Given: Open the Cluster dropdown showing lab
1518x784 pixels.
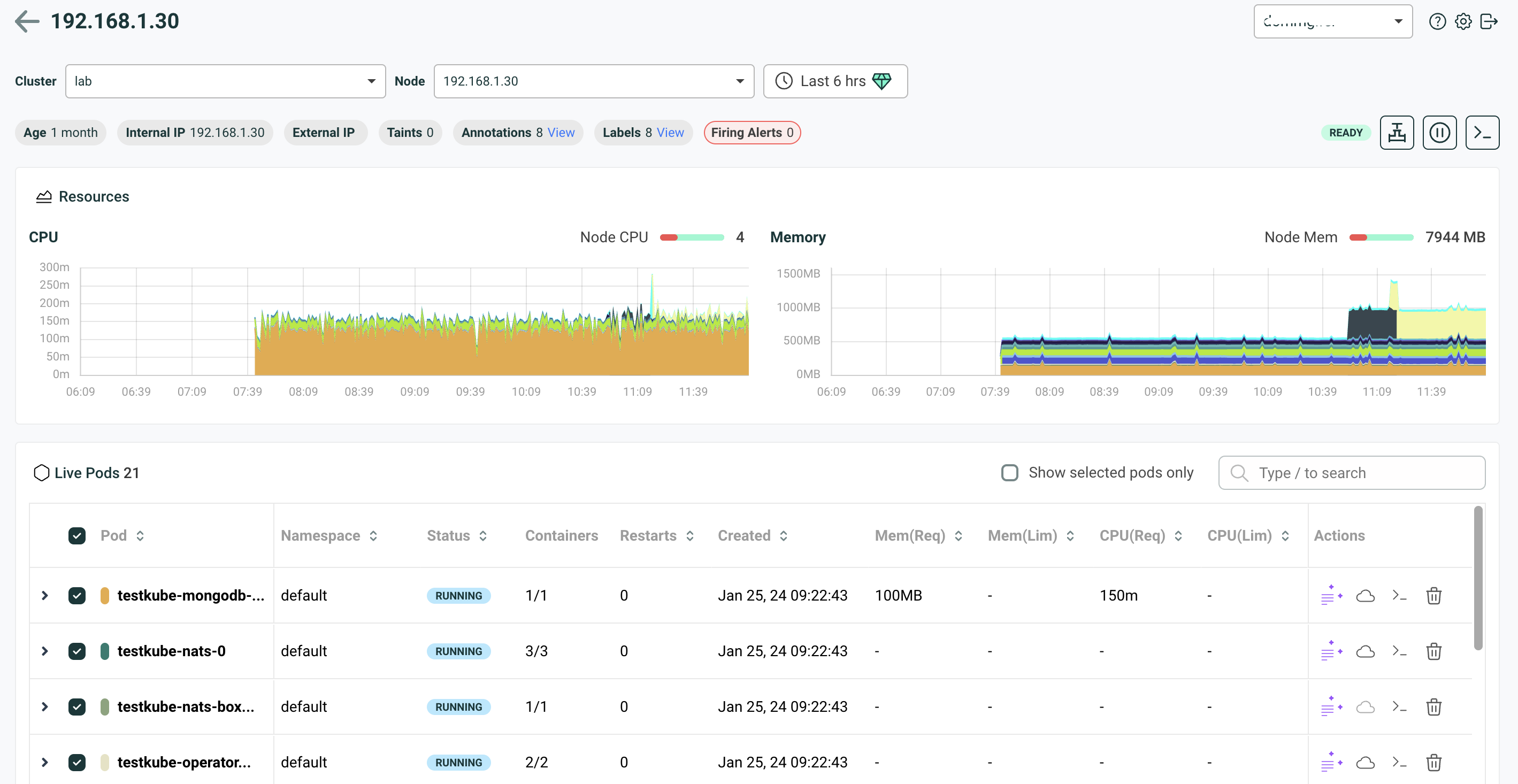Looking at the screenshot, I should [225, 81].
